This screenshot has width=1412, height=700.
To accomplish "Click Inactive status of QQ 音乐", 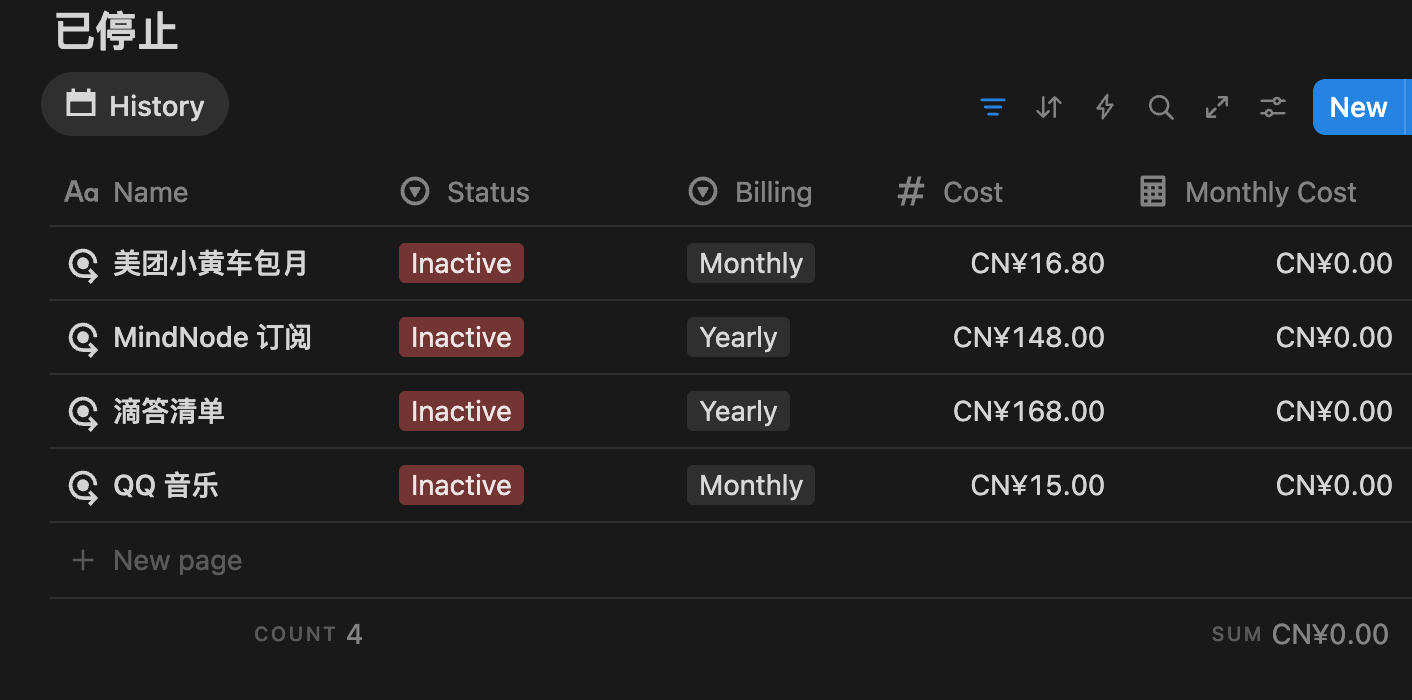I will (461, 485).
